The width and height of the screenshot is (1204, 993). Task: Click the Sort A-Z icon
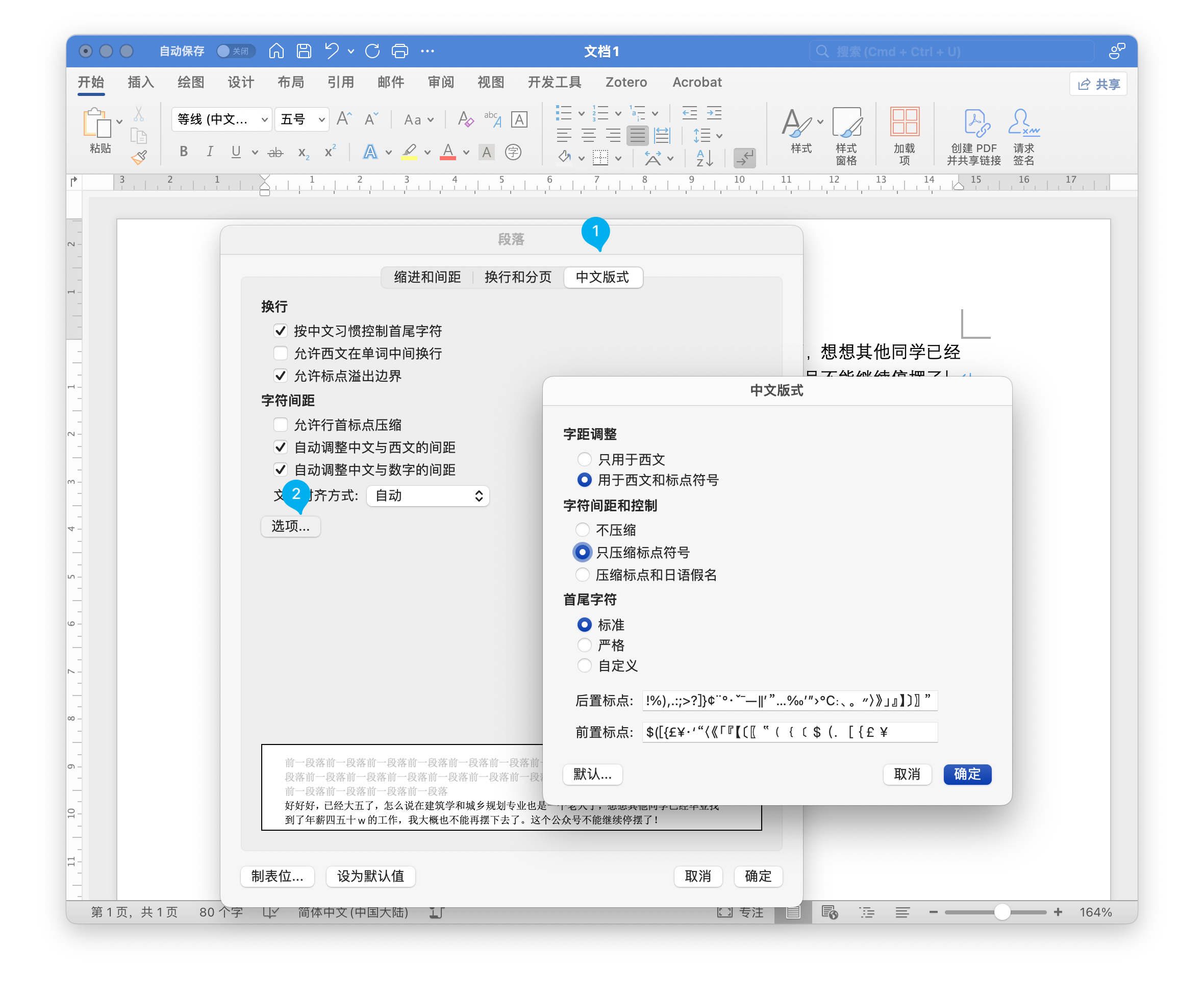[705, 158]
